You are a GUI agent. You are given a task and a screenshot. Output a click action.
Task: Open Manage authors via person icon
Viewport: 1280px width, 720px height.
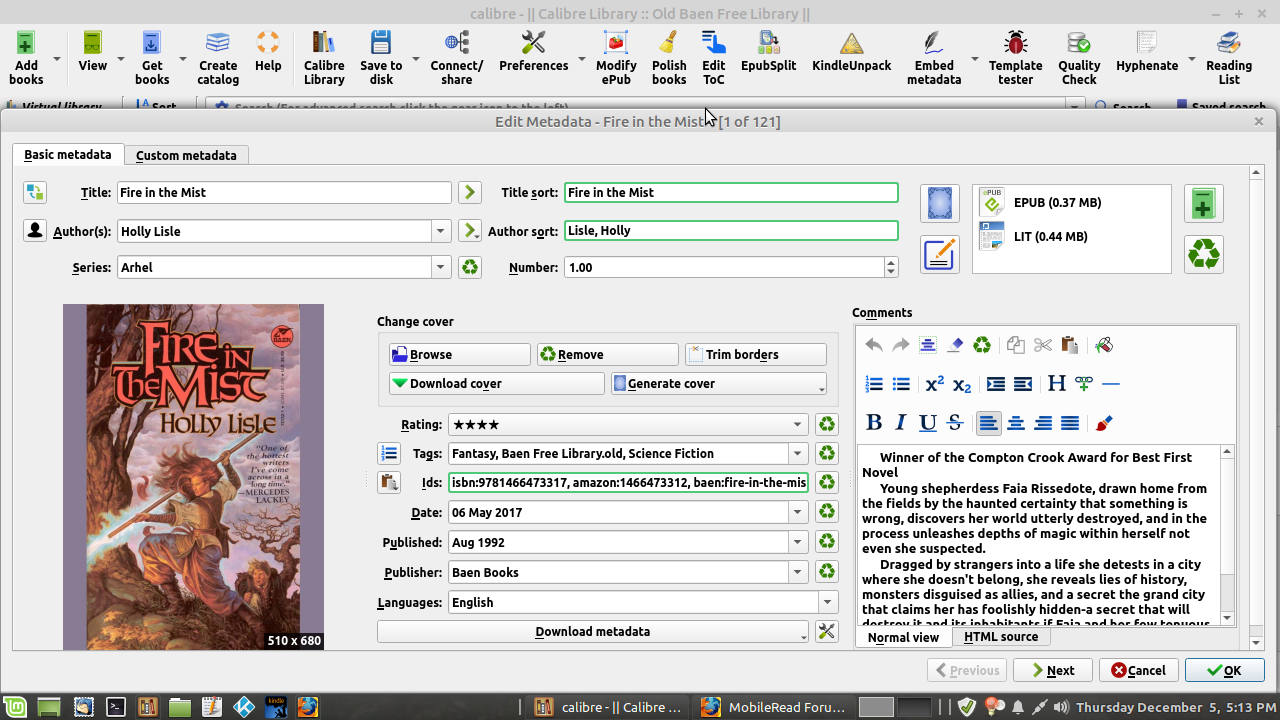[35, 231]
